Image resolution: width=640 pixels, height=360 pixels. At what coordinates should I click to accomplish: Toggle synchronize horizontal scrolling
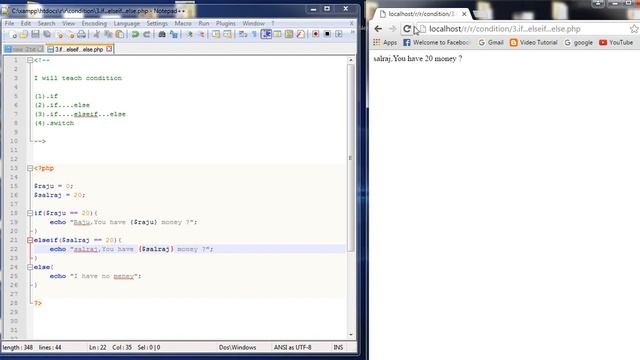coord(227,35)
